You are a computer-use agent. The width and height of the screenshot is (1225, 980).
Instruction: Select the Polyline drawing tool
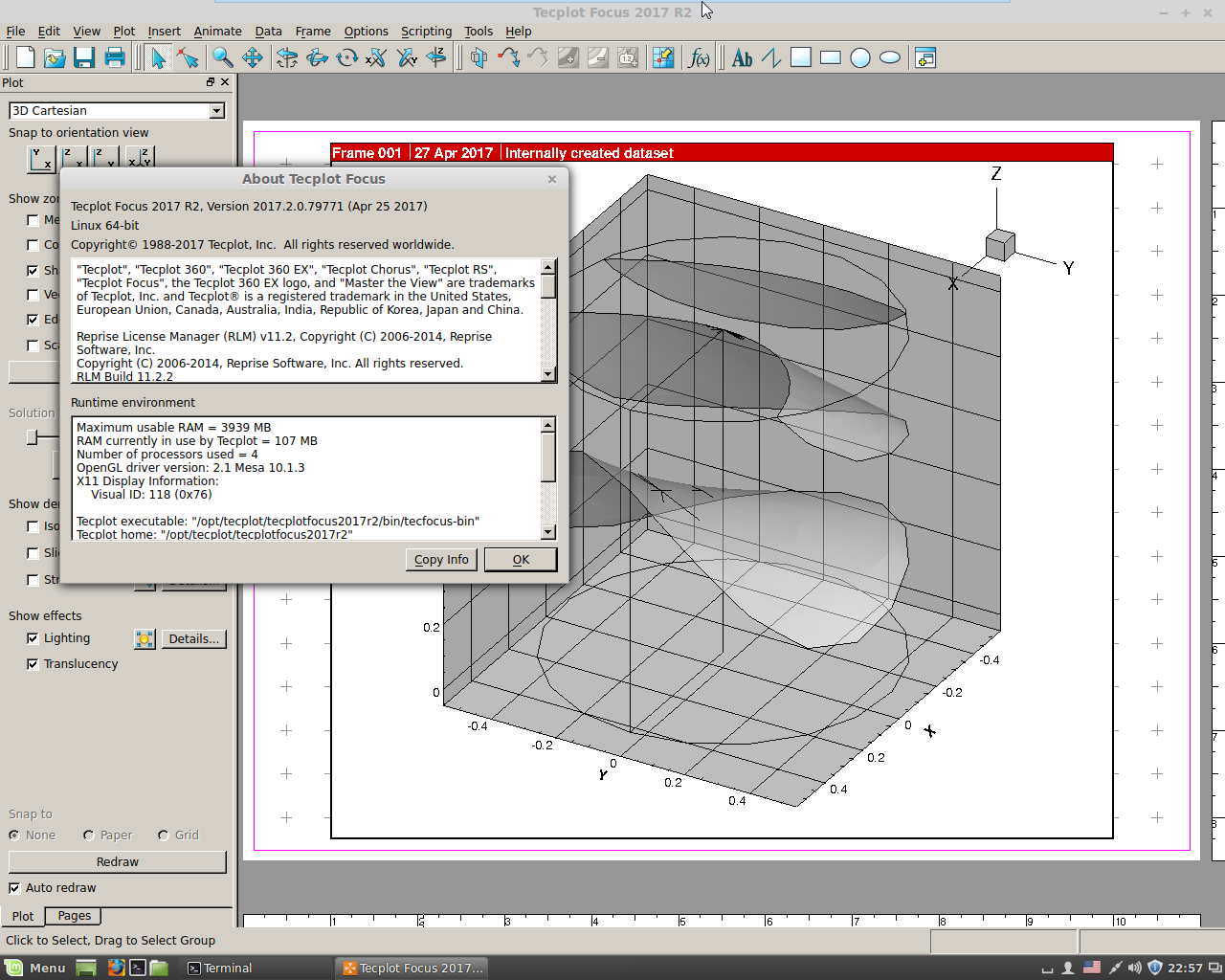coord(771,57)
